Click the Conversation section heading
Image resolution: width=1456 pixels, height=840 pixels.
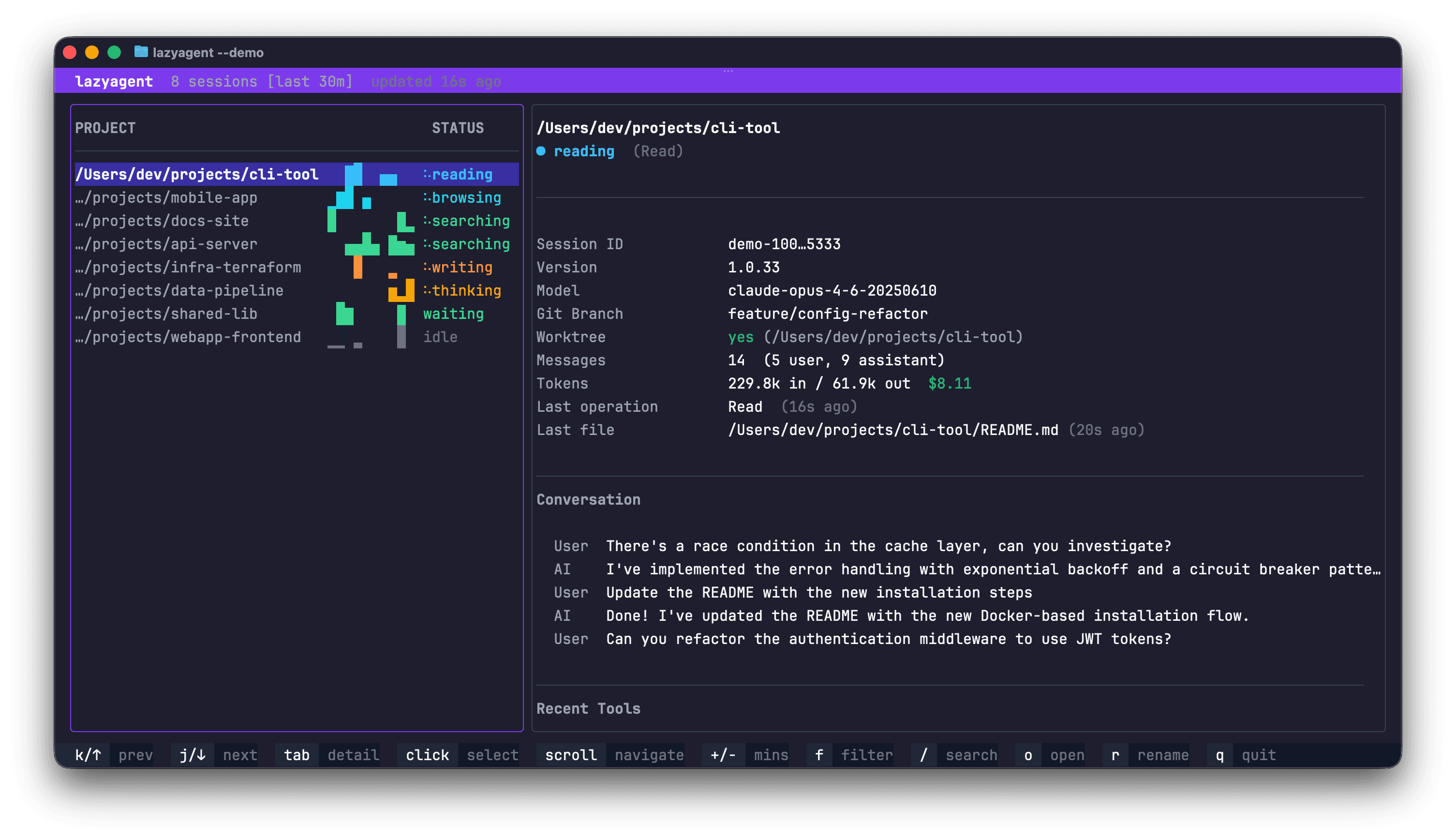coord(588,499)
